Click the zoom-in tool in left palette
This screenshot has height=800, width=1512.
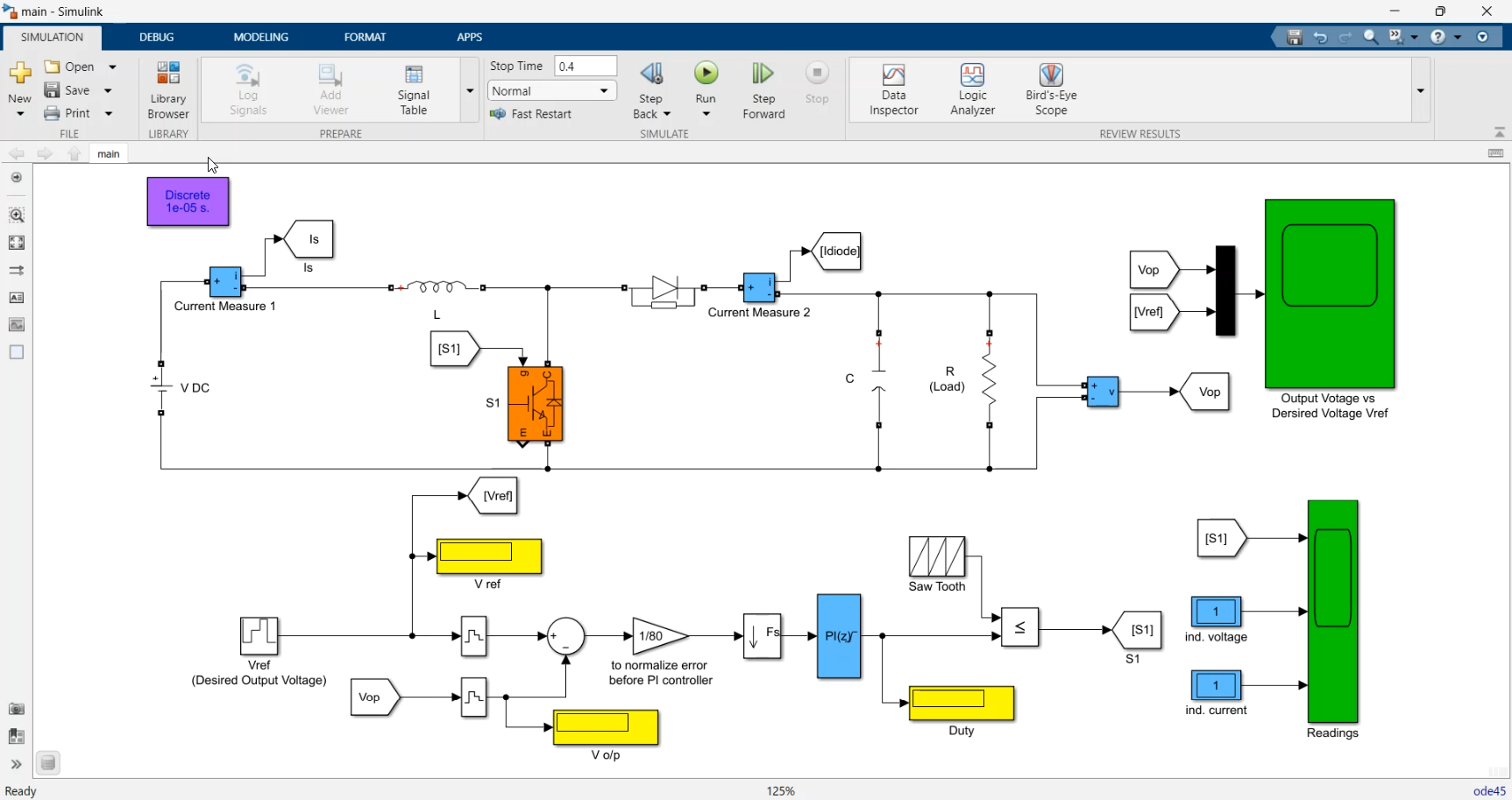tap(17, 216)
